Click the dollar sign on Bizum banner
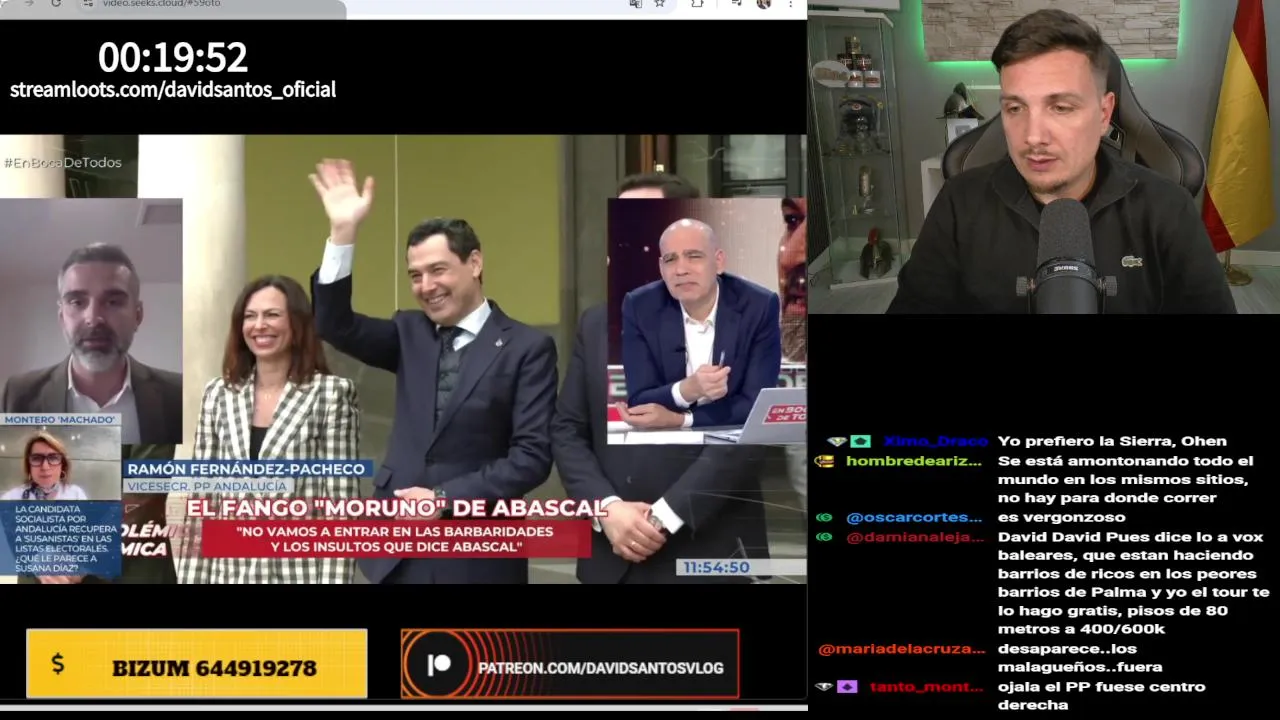1280x720 pixels. (58, 664)
